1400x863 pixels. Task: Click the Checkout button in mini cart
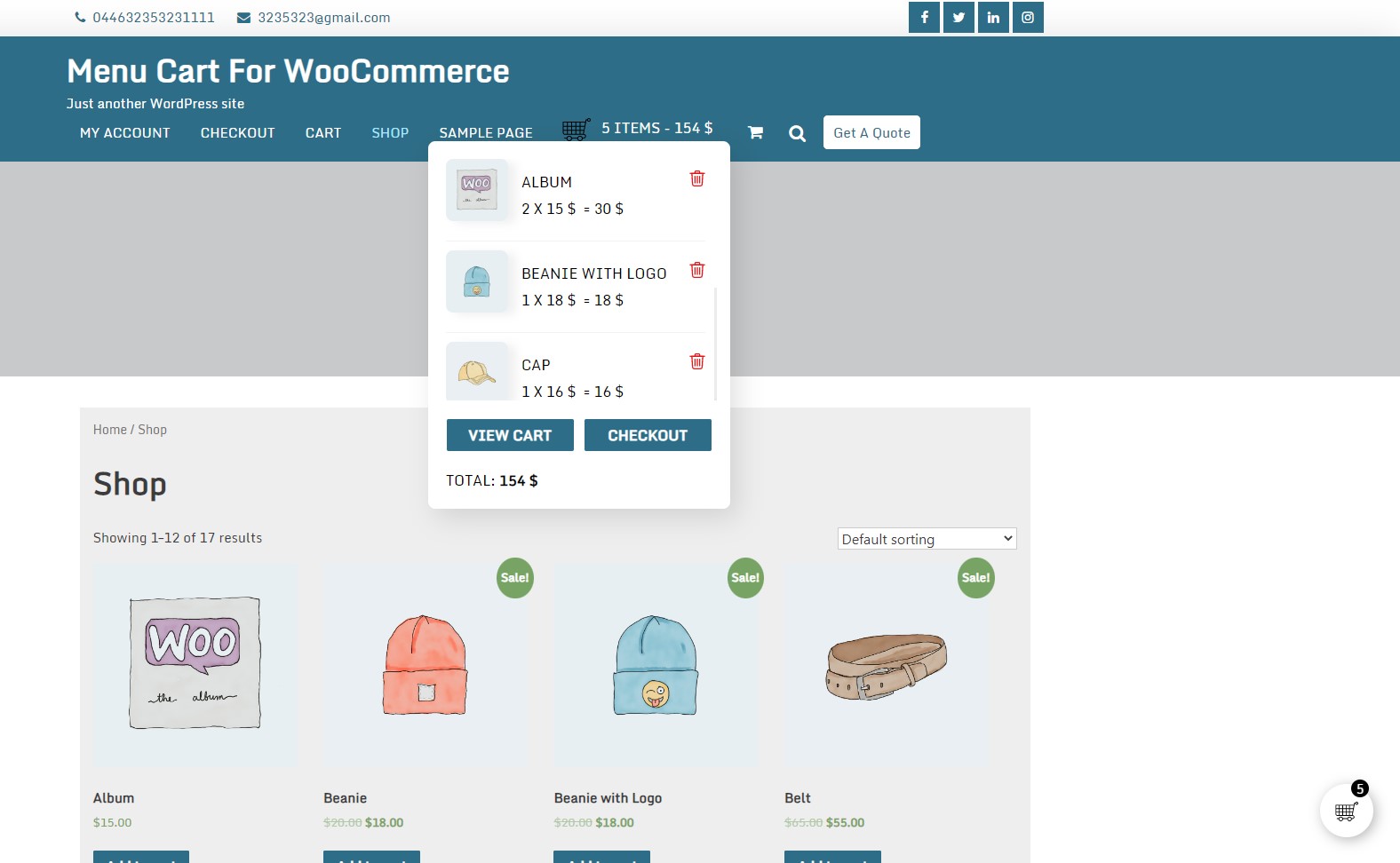pos(648,435)
